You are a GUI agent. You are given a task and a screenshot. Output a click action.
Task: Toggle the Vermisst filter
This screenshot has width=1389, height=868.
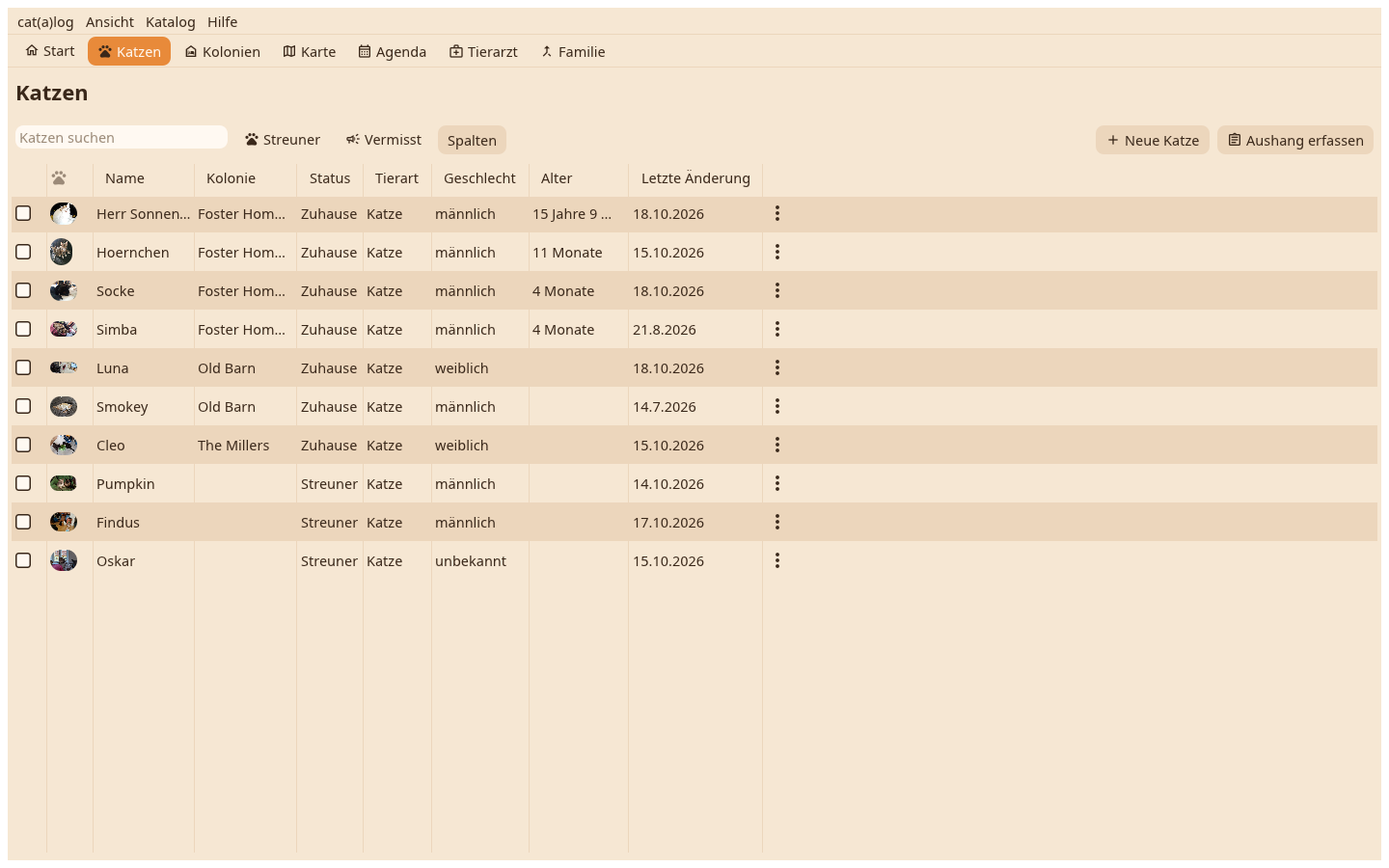384,140
